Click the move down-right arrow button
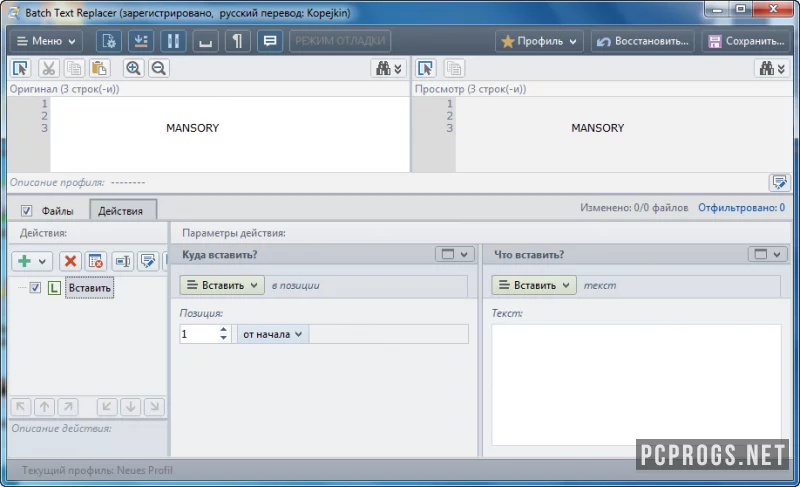Image resolution: width=800 pixels, height=487 pixels. coord(154,406)
